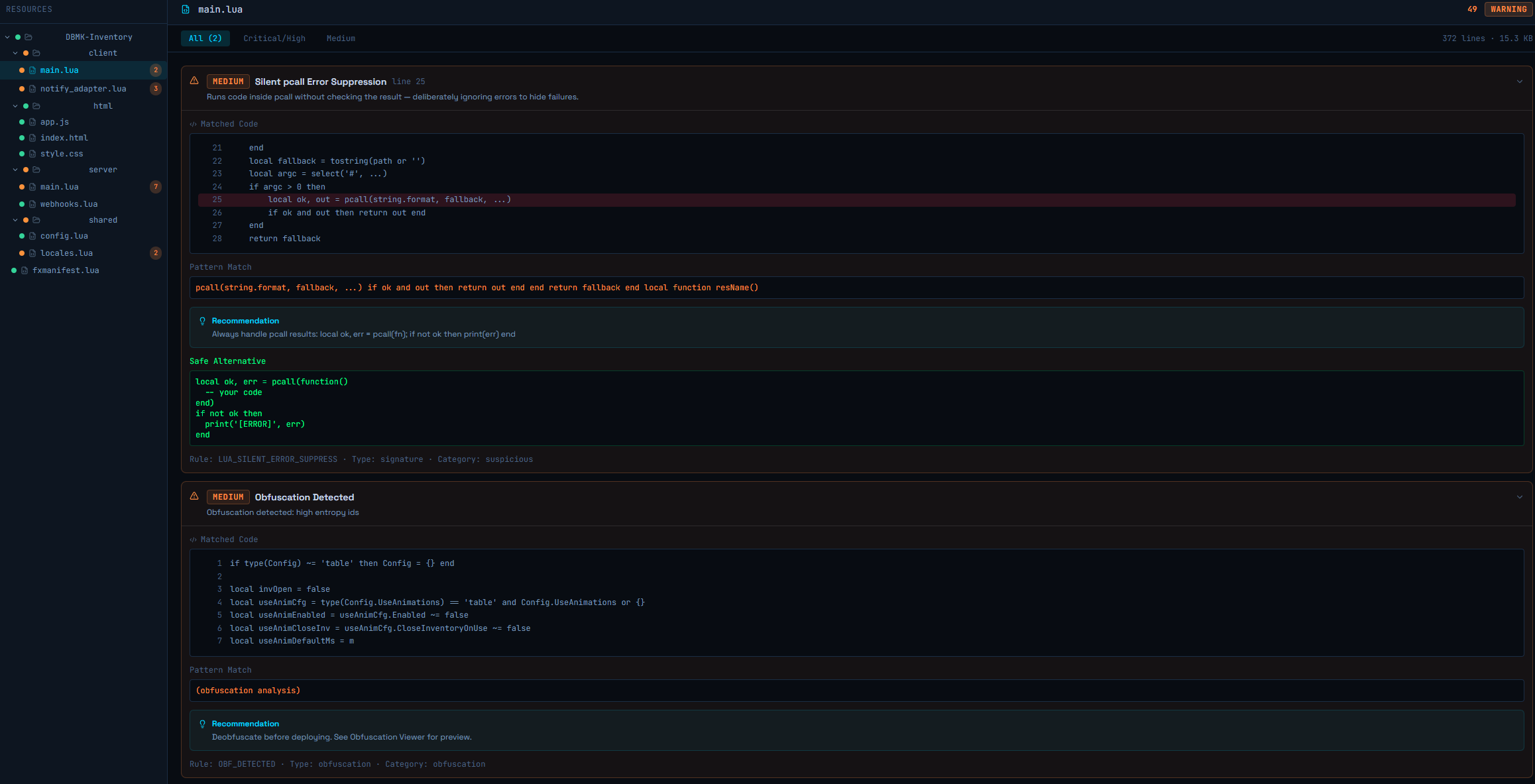This screenshot has height=784, width=1535.
Task: Click the RESOURCES sidebar heading
Action: coord(29,9)
